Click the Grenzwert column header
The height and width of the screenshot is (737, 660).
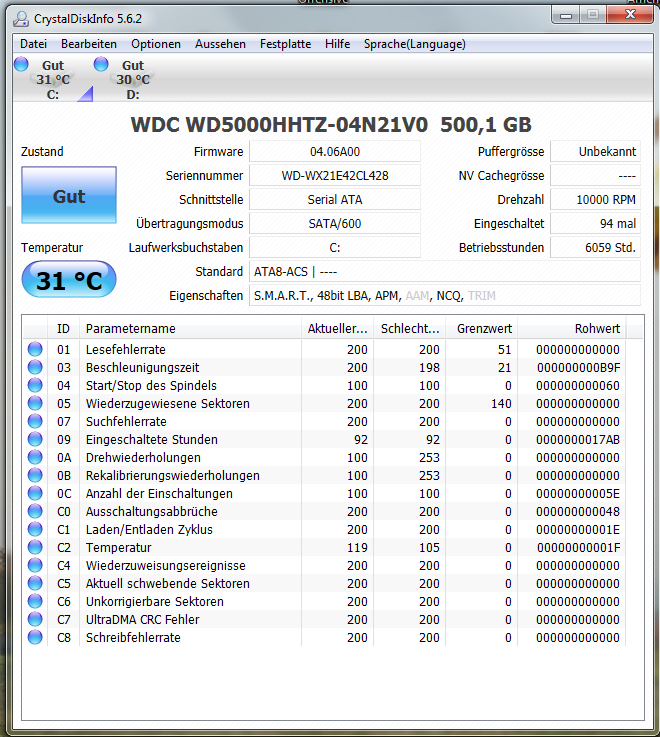tap(481, 329)
